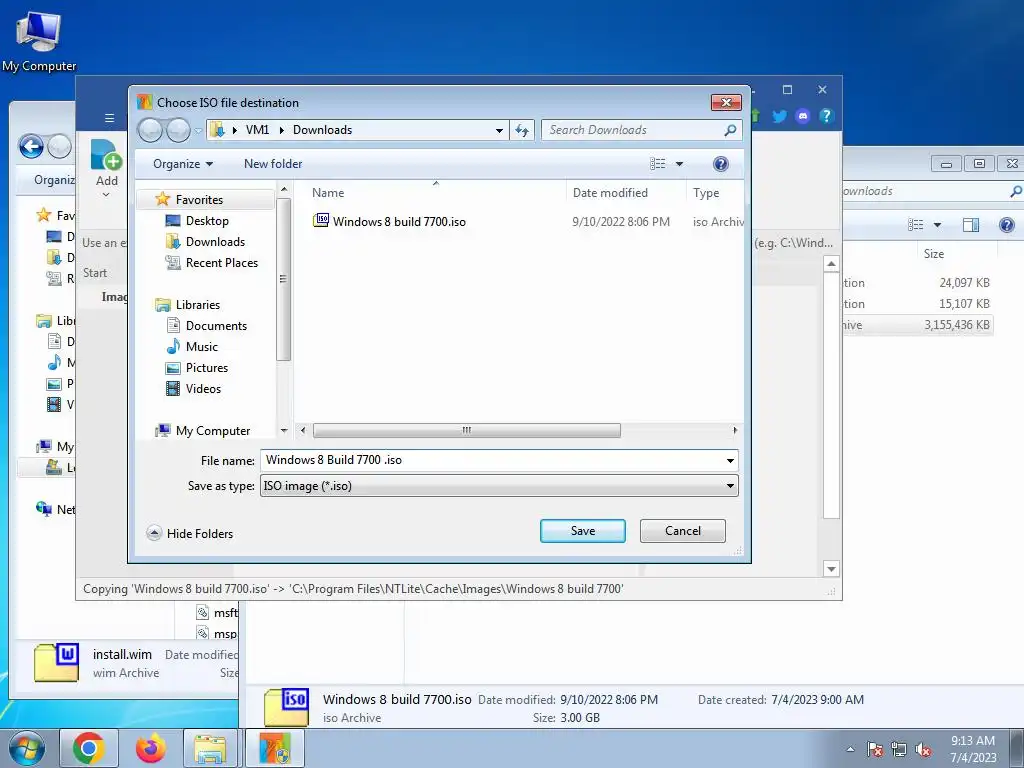Click help icon in background Explorer window

point(1007,225)
